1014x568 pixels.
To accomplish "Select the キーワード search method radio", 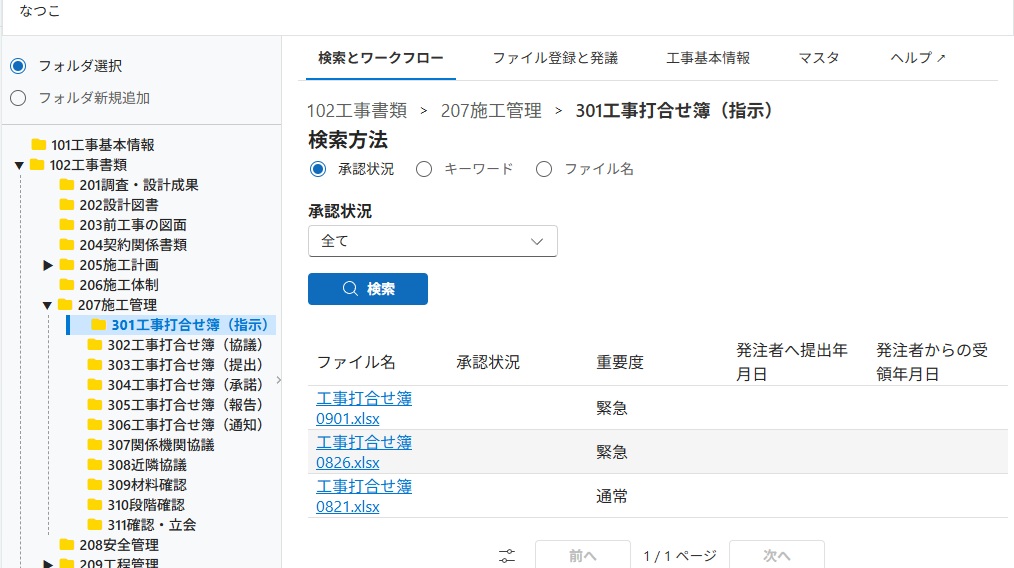I will (x=424, y=169).
